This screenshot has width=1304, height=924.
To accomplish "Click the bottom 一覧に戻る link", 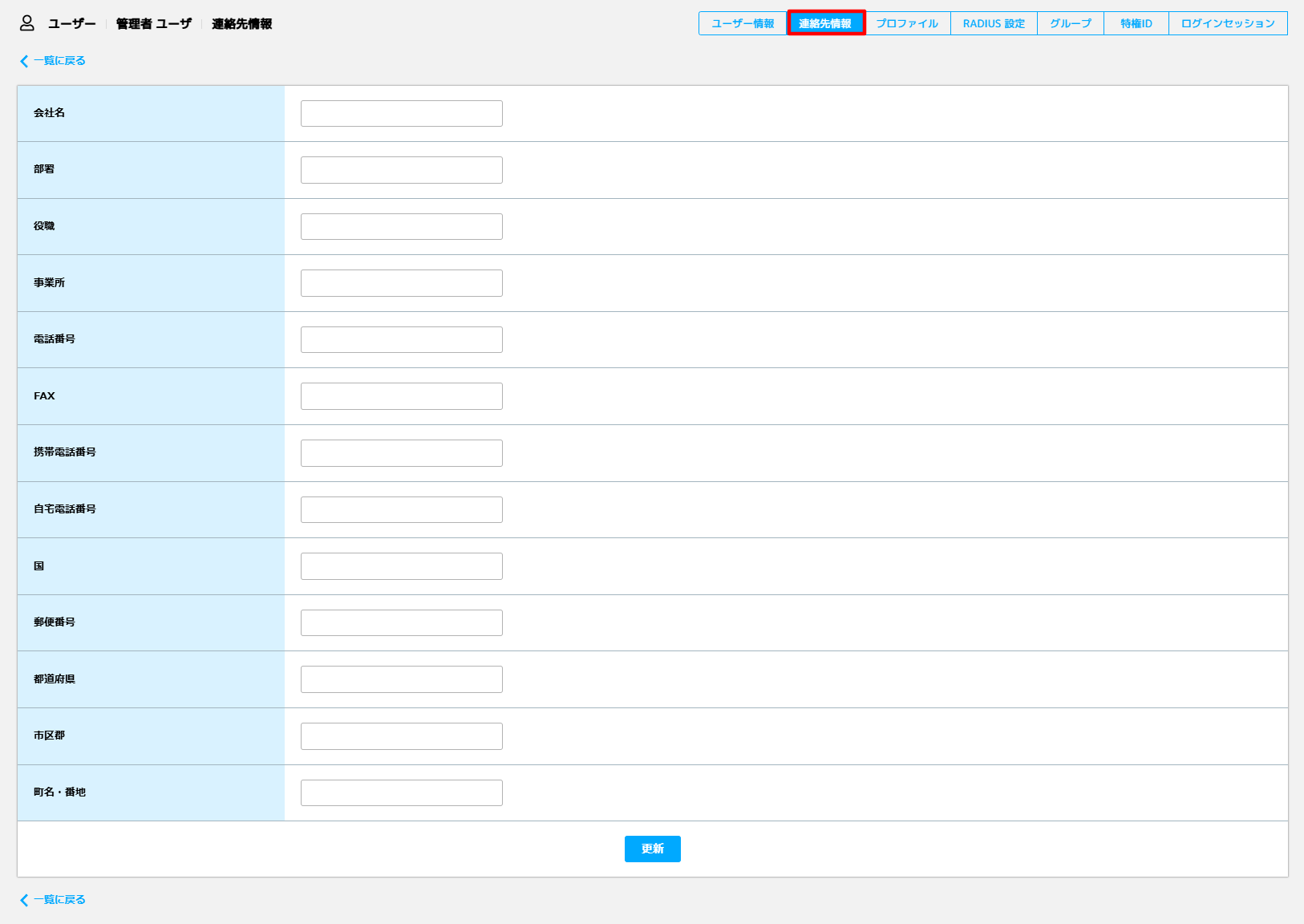I will pos(53,900).
